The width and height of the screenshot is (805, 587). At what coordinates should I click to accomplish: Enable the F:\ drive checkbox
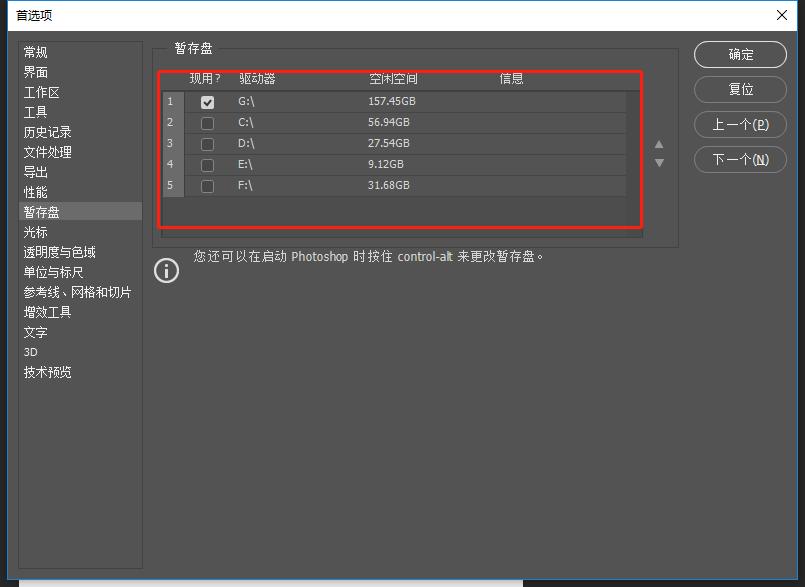click(x=207, y=185)
